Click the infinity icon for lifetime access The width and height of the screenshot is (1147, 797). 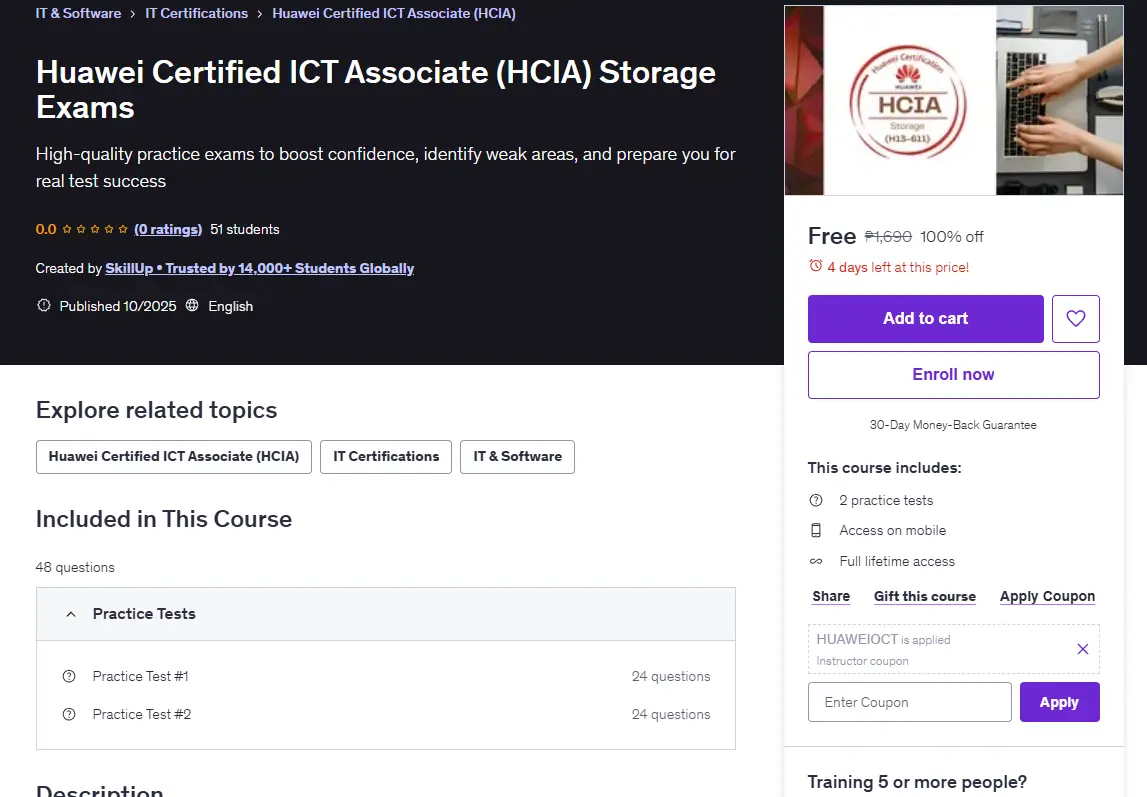(x=816, y=562)
